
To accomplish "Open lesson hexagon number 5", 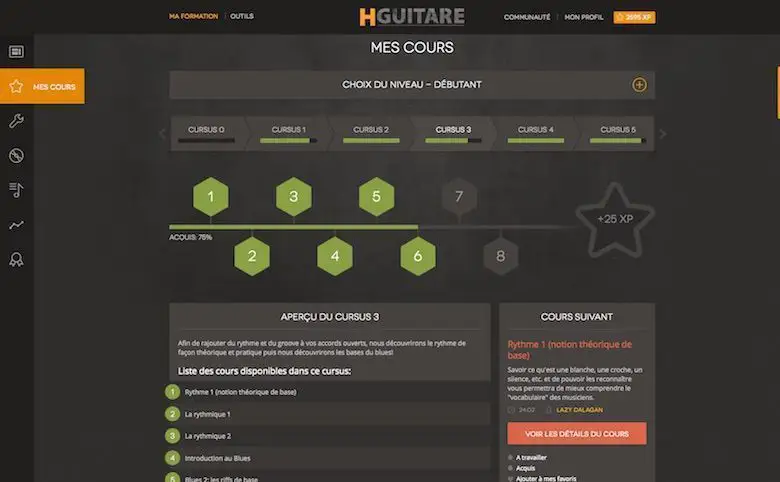I will pyautogui.click(x=377, y=196).
